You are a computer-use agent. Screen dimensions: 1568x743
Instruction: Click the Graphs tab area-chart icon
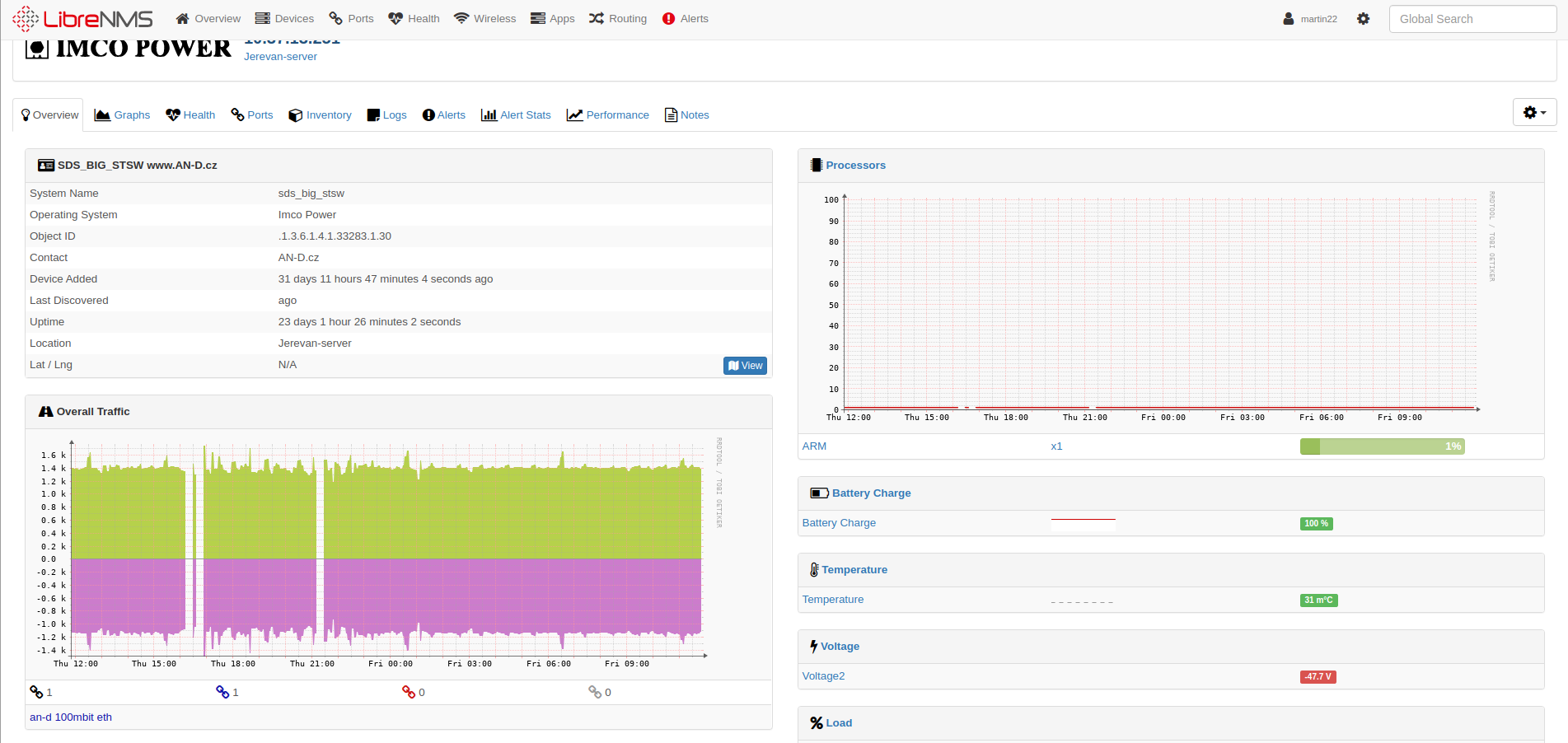coord(102,115)
